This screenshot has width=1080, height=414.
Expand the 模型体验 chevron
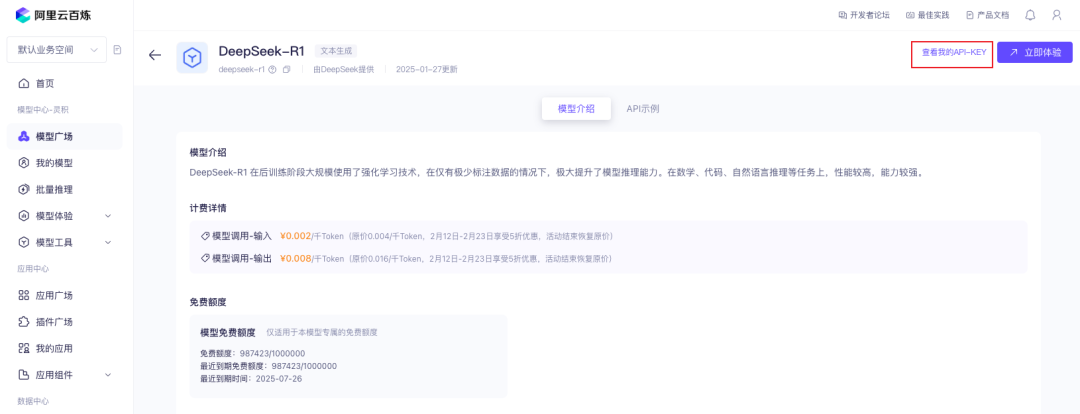tap(107, 216)
